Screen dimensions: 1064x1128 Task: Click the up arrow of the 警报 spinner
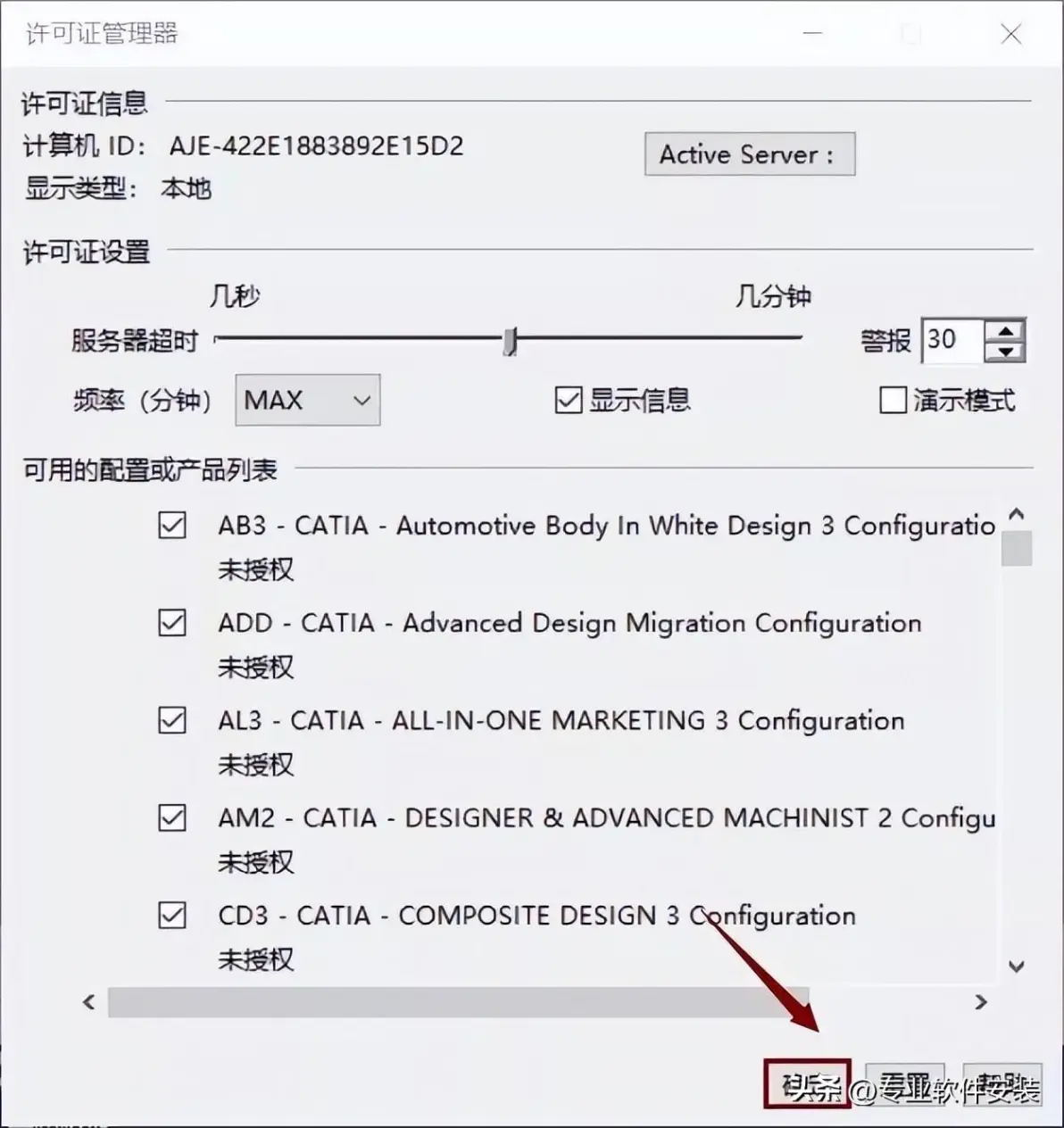(1005, 331)
